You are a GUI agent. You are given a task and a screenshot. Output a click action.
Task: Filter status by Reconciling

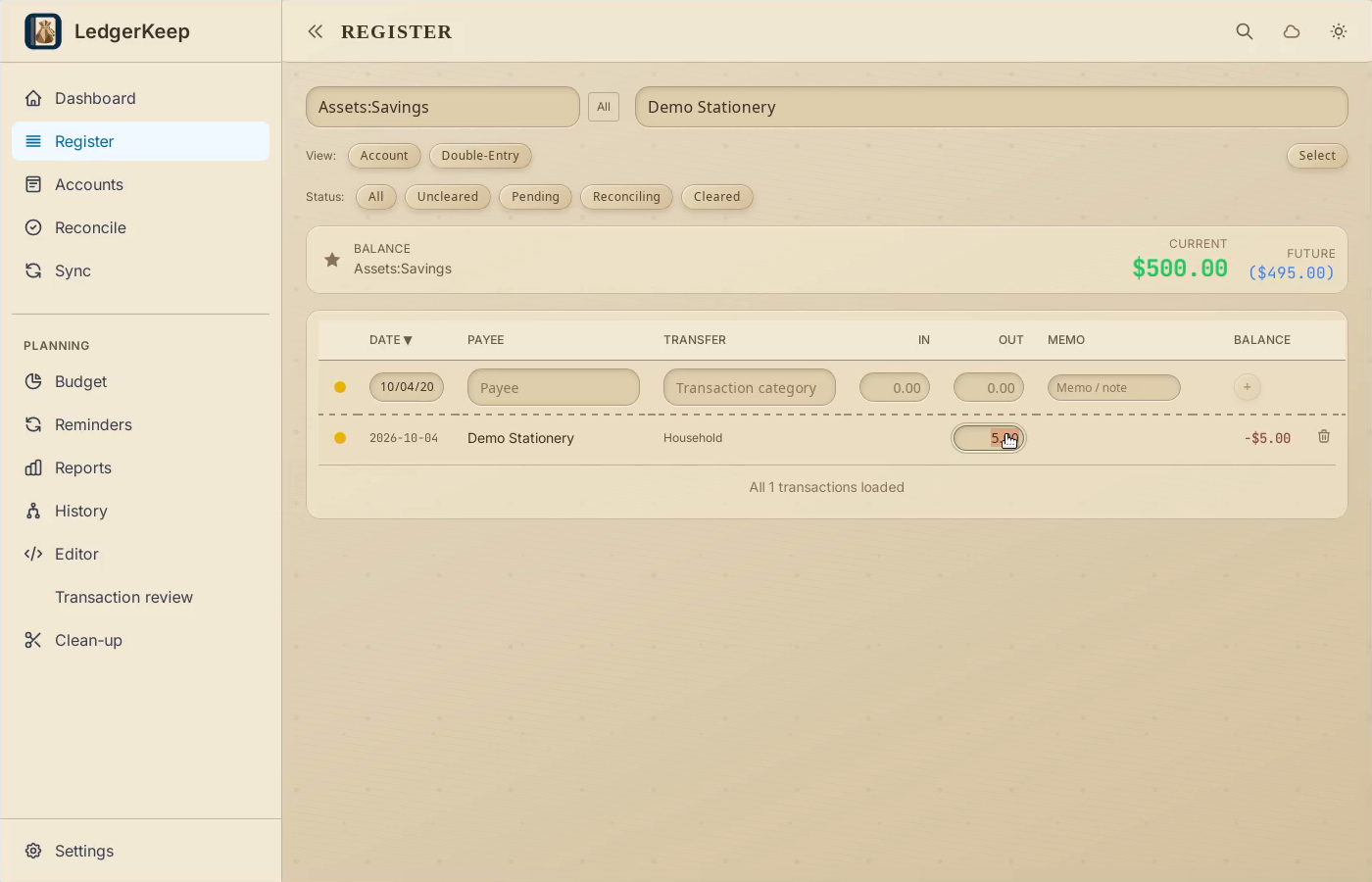(x=626, y=197)
